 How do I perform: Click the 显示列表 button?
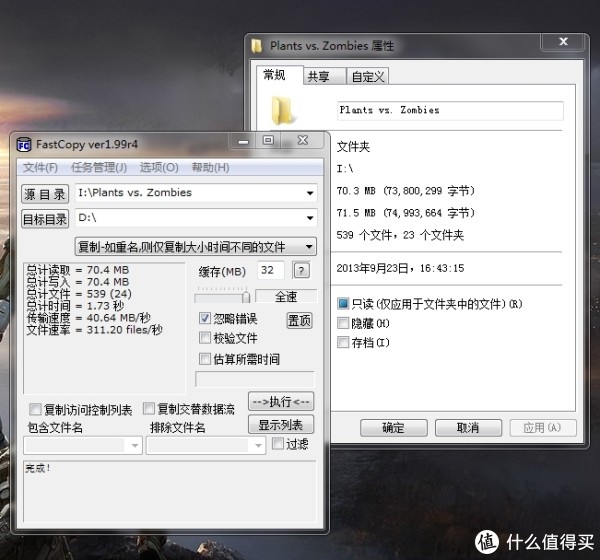click(x=281, y=424)
